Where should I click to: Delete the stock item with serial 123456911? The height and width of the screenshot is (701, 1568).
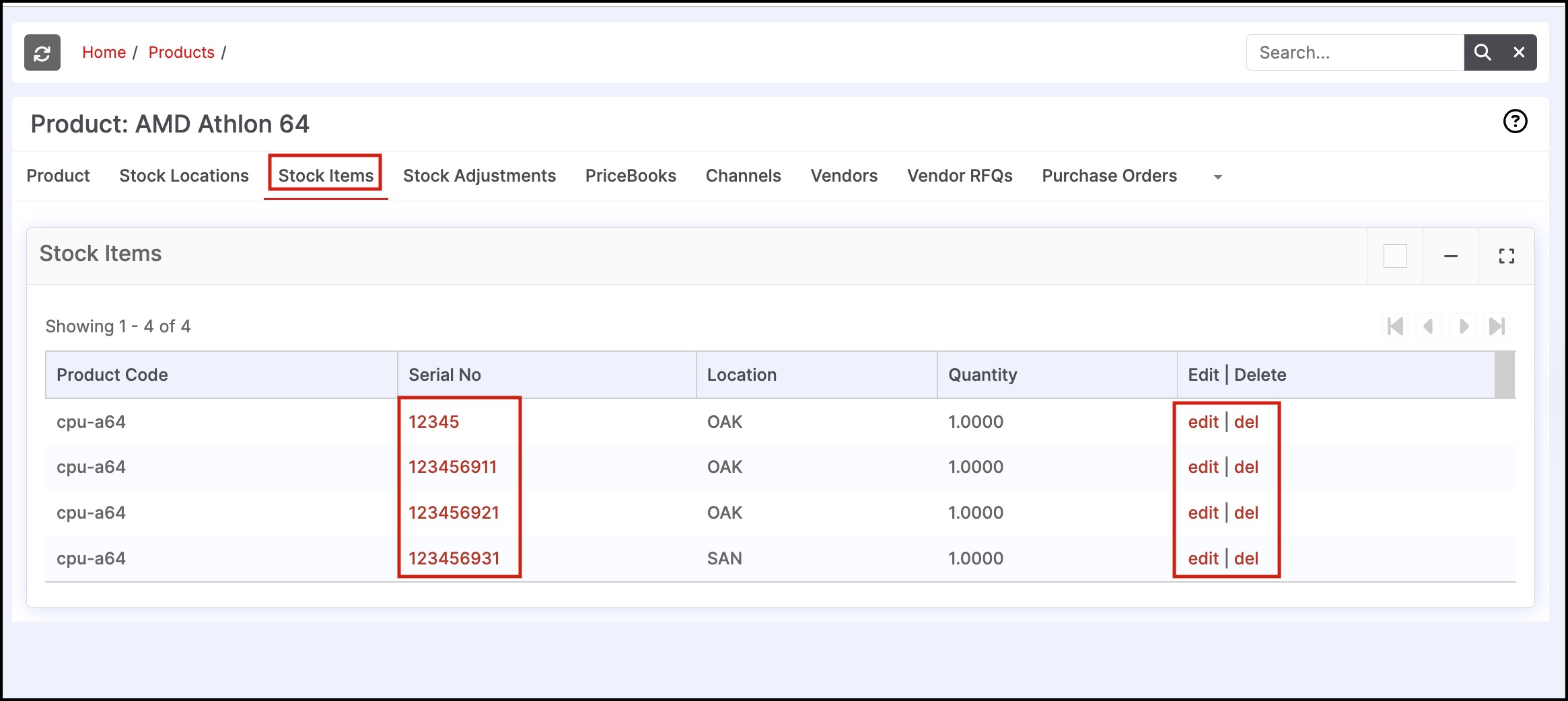[x=1246, y=467]
